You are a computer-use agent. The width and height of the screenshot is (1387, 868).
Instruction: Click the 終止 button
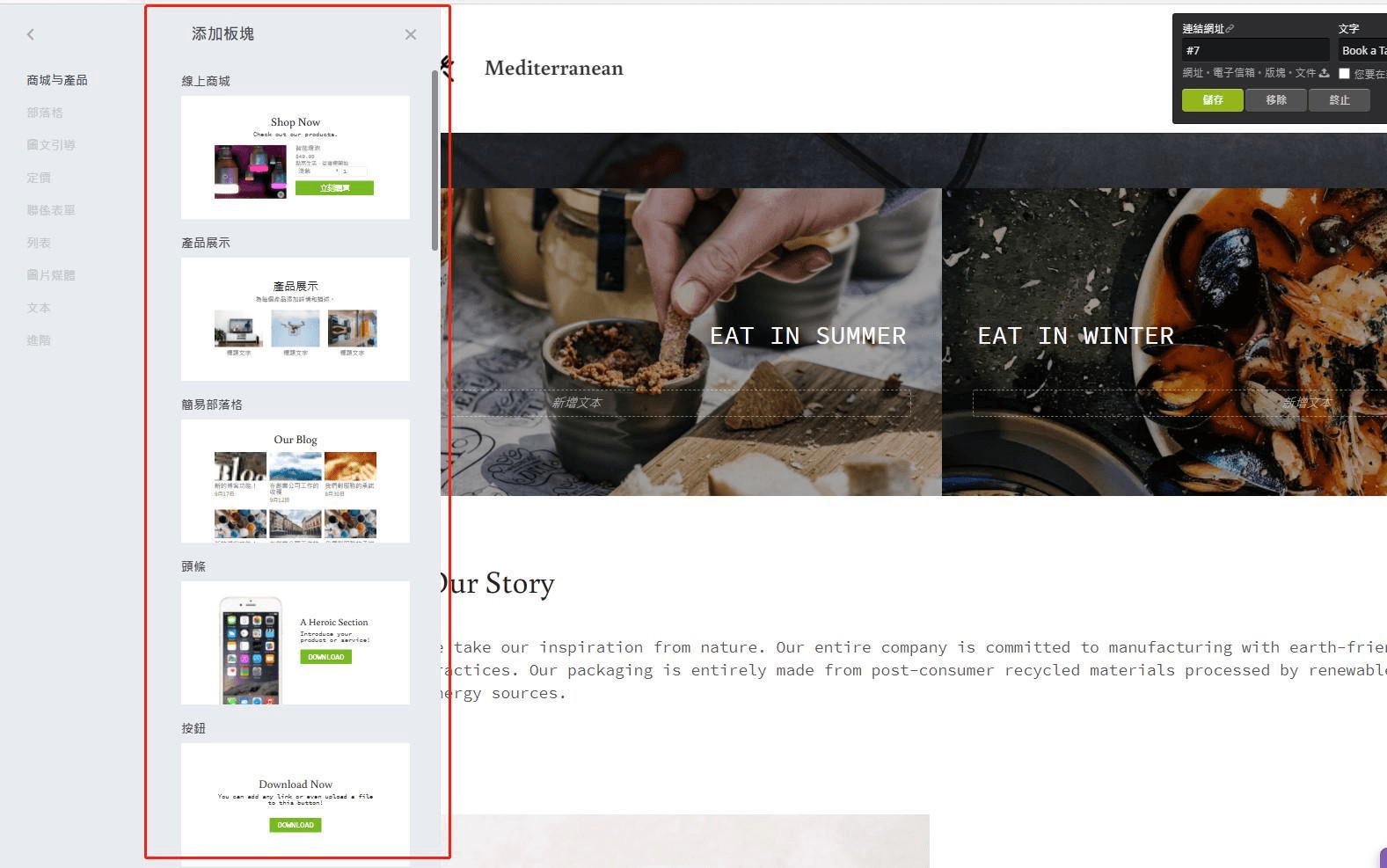tap(1339, 100)
